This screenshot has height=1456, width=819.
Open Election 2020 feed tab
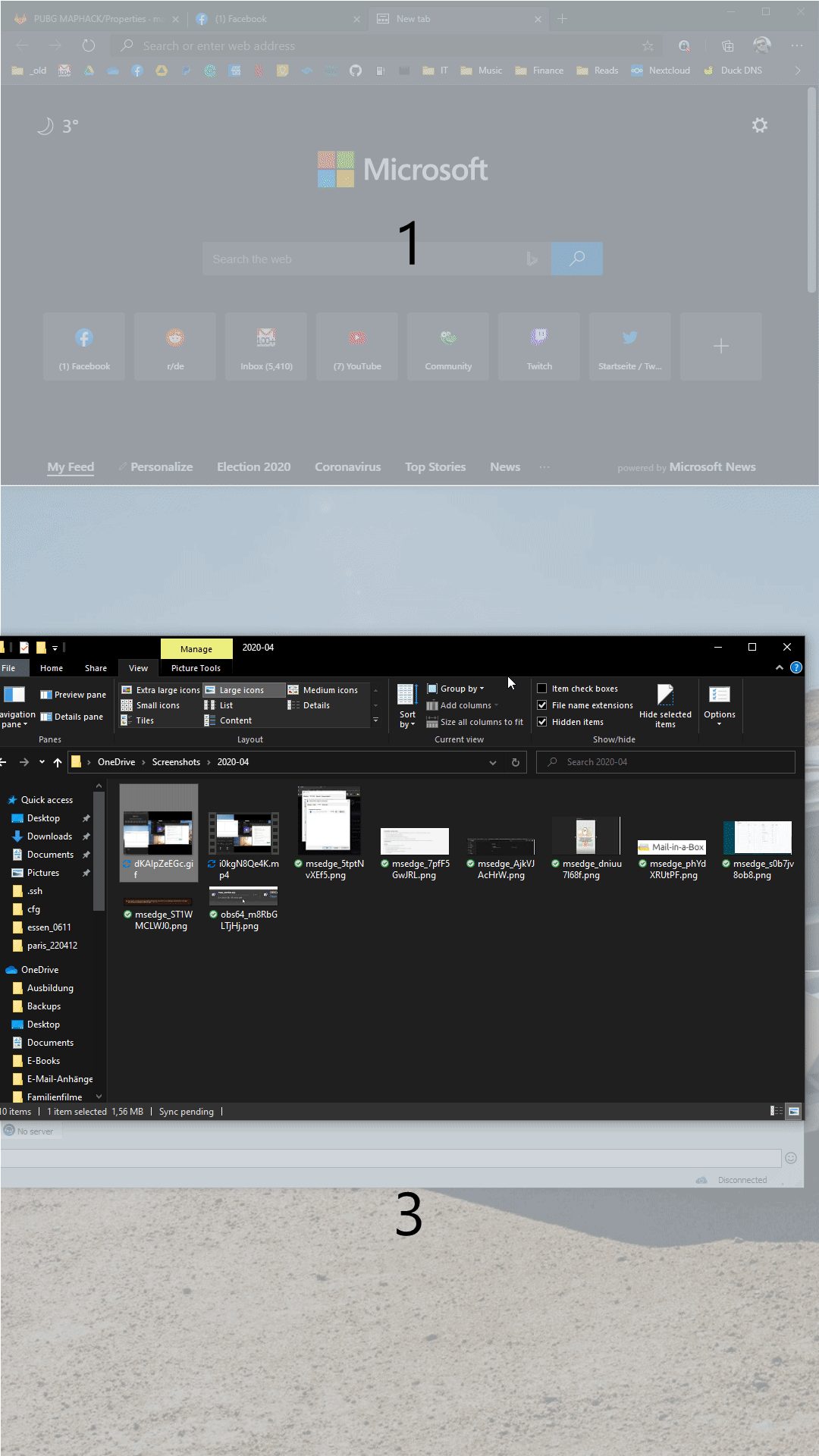[253, 467]
